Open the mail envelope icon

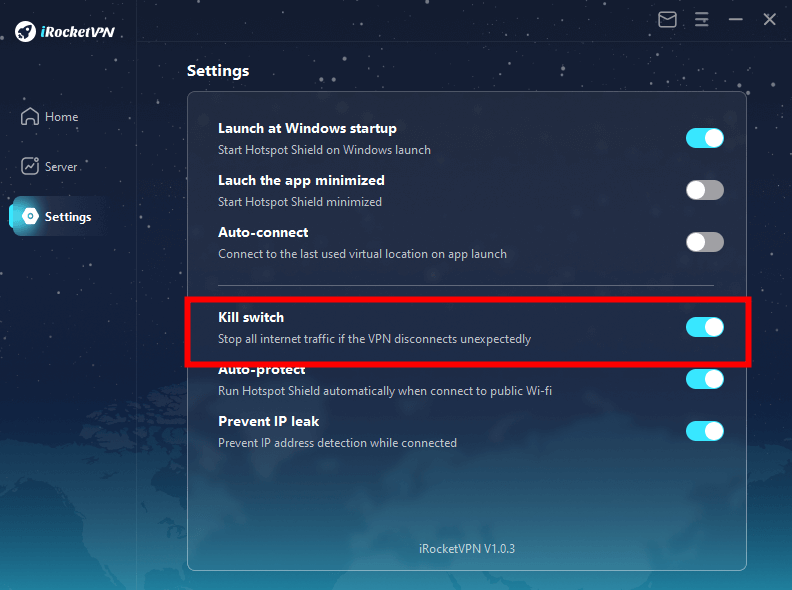click(667, 20)
